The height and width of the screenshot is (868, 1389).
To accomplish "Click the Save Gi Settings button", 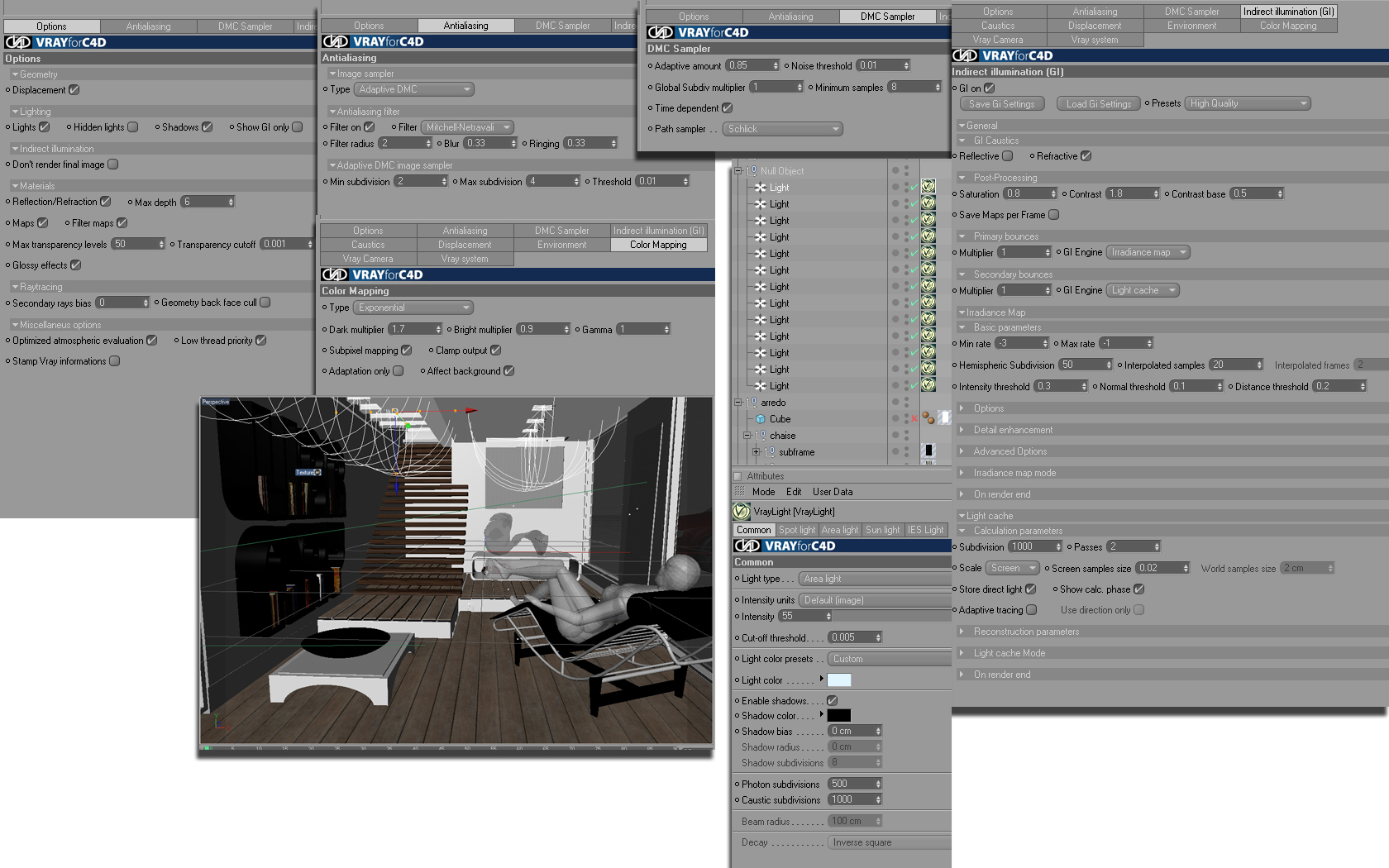I will pyautogui.click(x=1001, y=104).
